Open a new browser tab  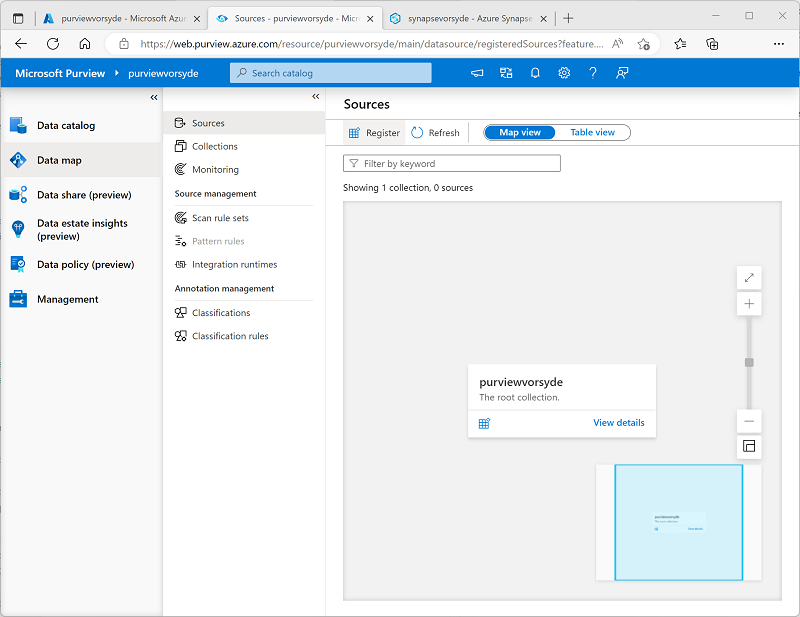point(568,18)
